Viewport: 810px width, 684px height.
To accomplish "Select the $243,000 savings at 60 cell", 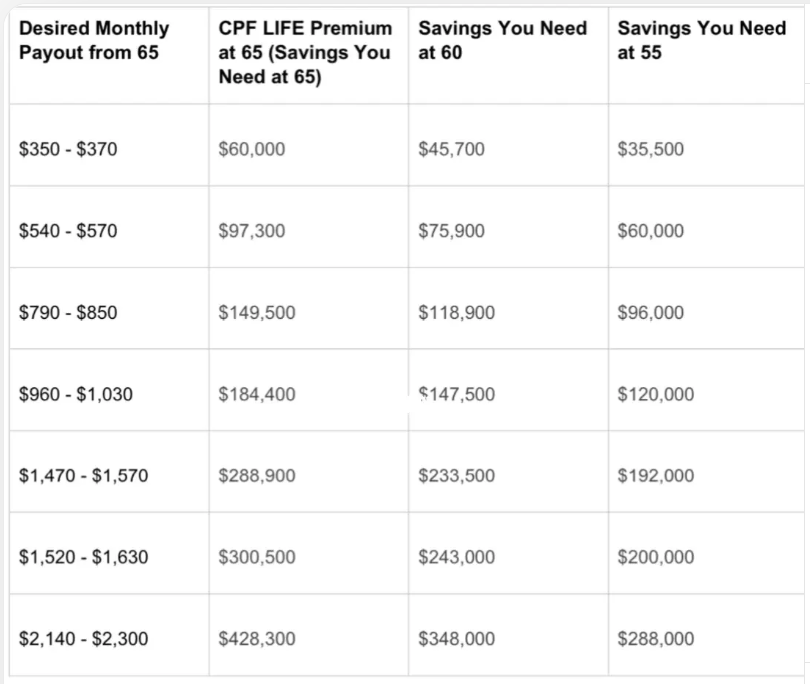I will click(x=456, y=557).
